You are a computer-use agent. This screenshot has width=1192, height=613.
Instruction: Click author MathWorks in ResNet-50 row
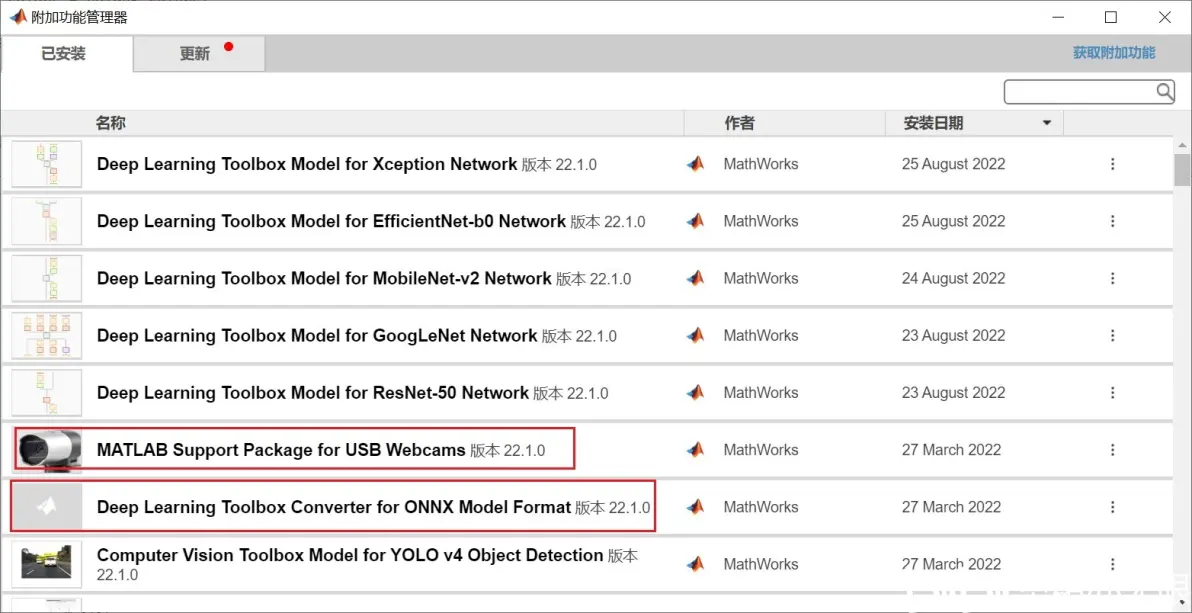[x=760, y=392]
